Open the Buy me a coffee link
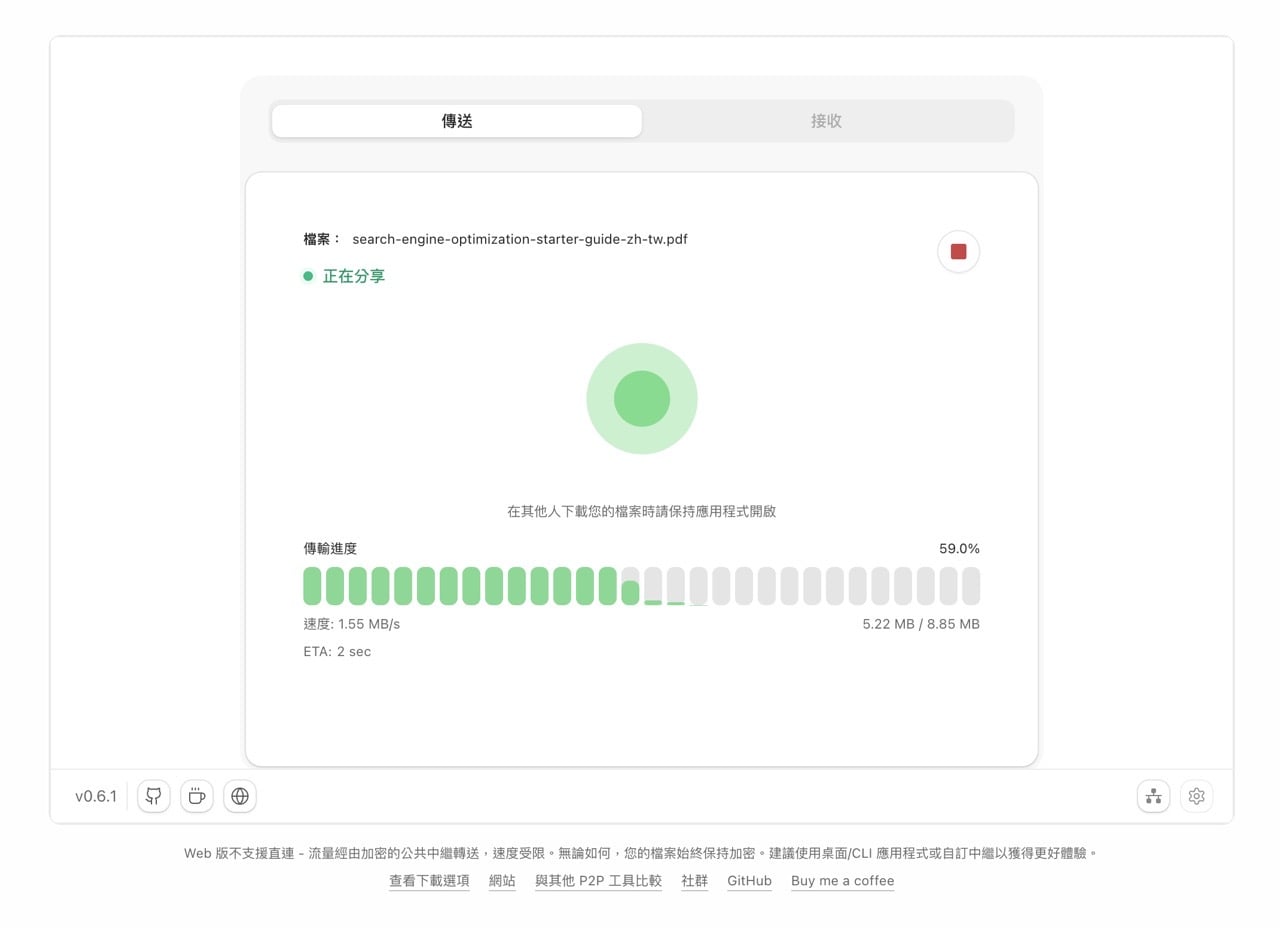Screen dimensions: 1280x928 (x=842, y=881)
